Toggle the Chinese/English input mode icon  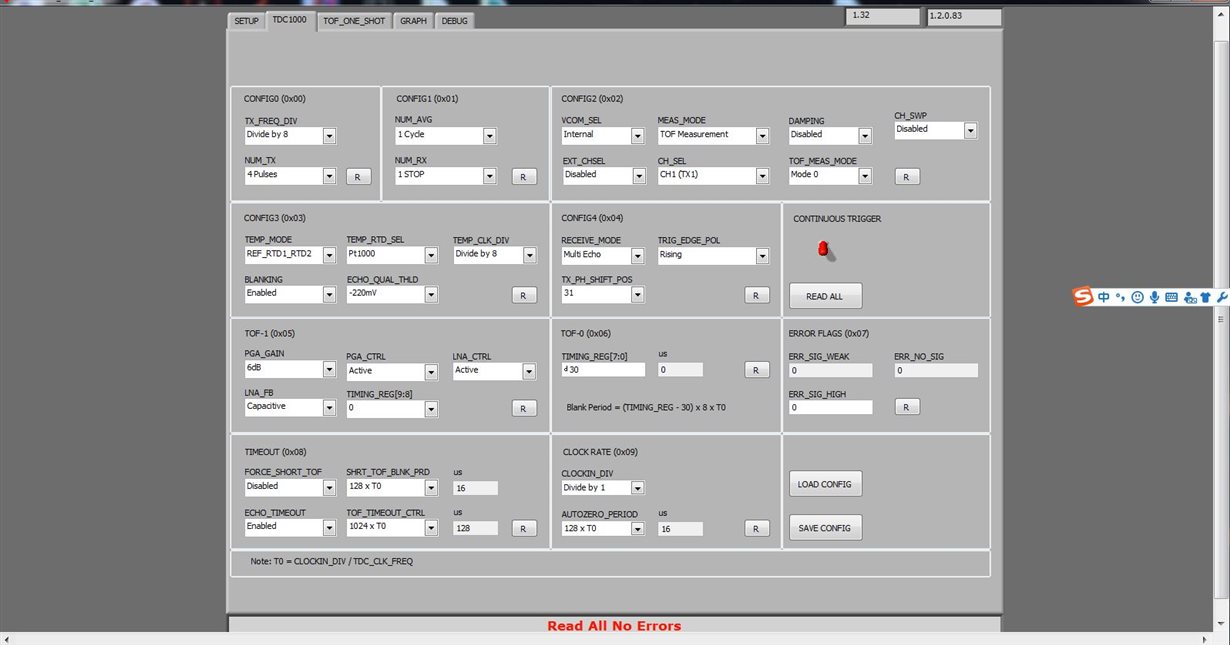[x=1103, y=297]
